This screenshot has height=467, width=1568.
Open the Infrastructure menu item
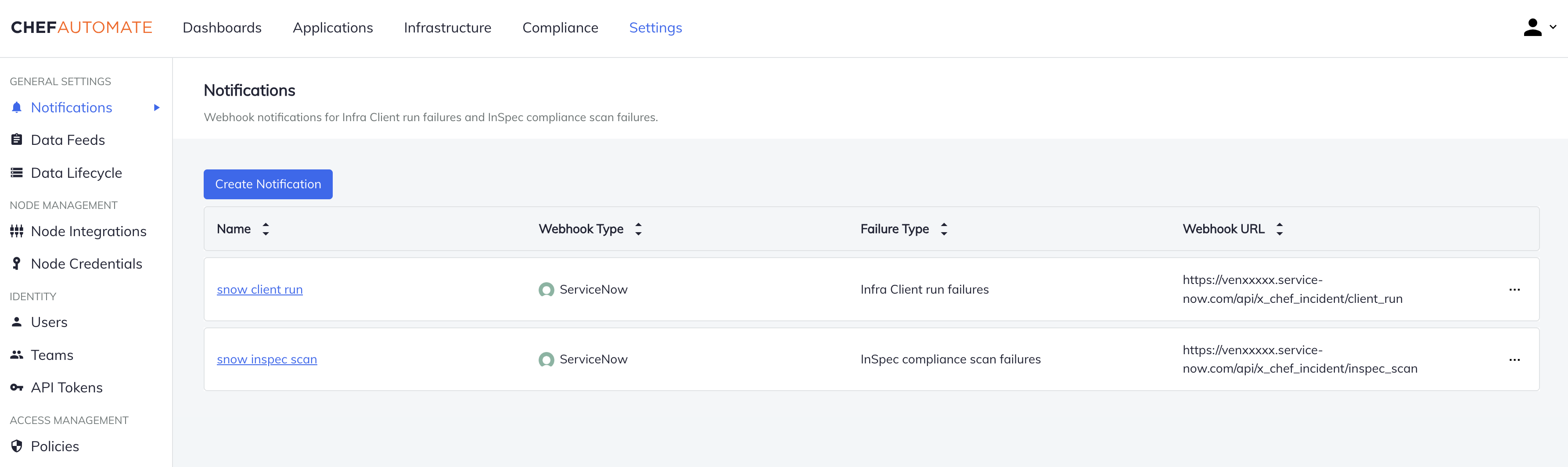447,27
